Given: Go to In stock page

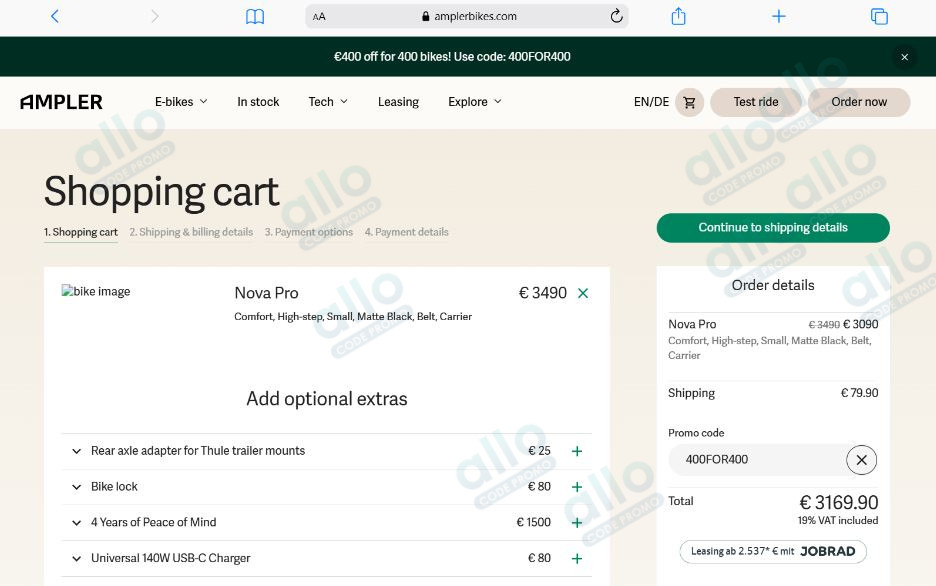Looking at the screenshot, I should point(258,102).
